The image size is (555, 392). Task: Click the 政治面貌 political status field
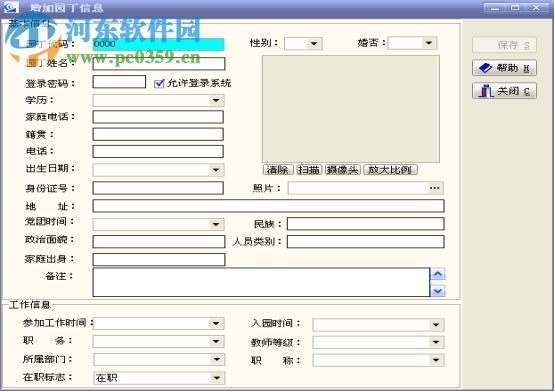point(159,242)
